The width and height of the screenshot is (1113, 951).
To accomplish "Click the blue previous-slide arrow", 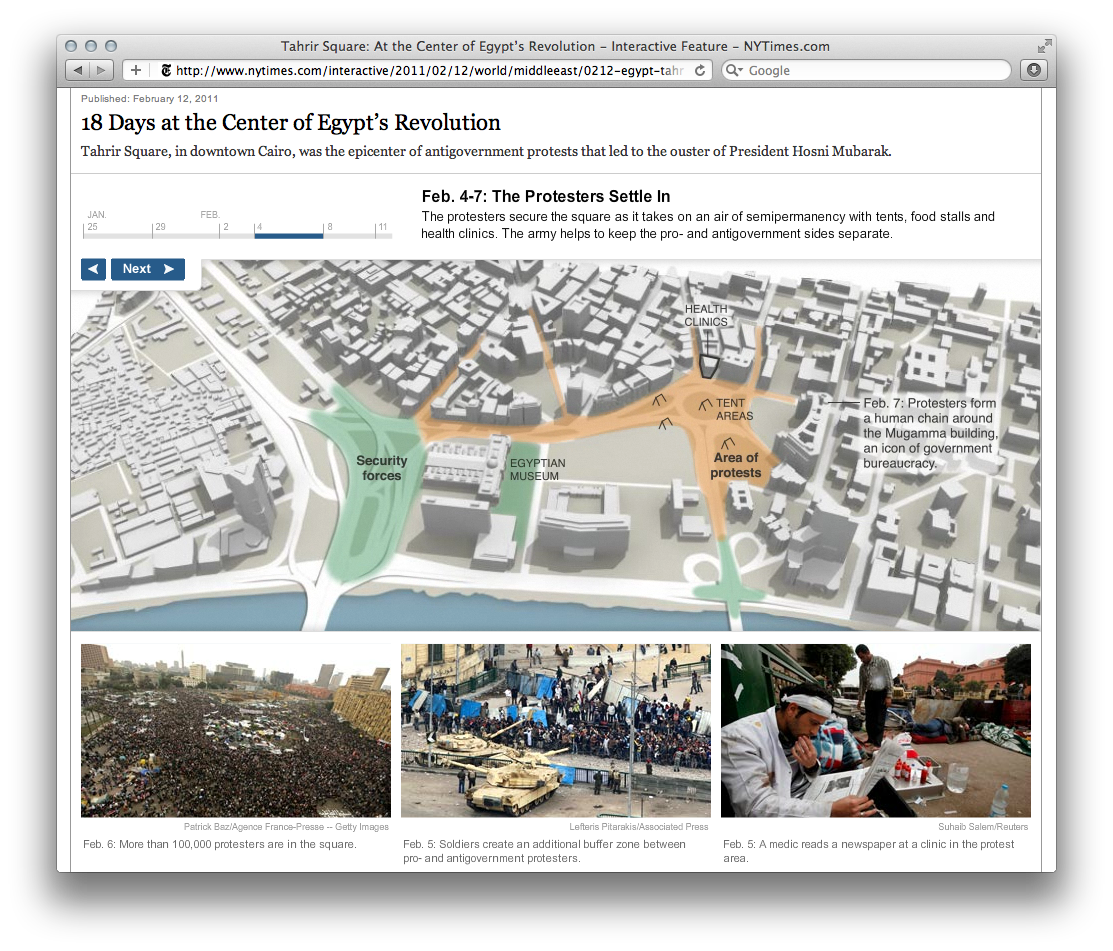I will [x=92, y=269].
